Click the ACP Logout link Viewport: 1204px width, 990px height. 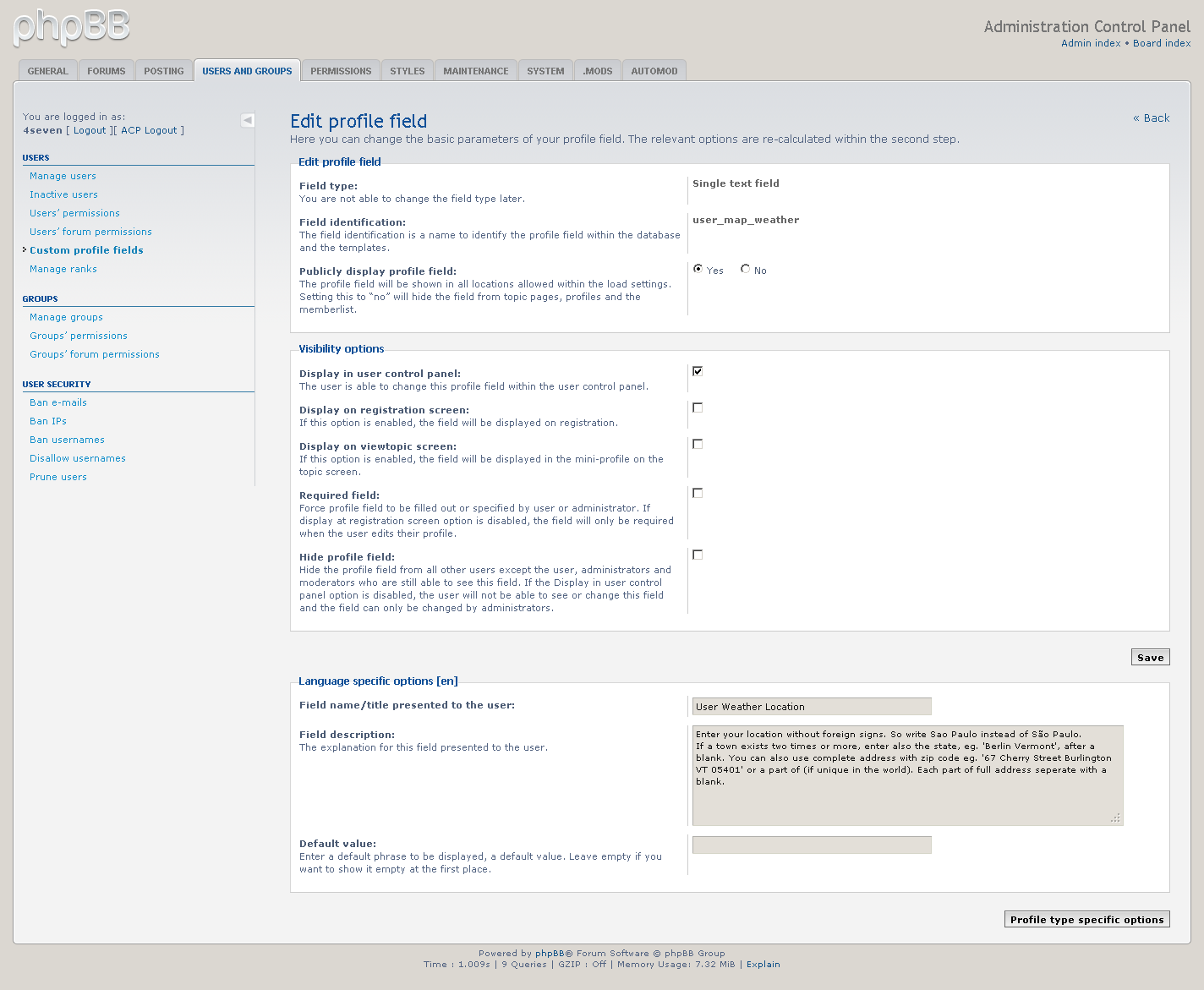pos(149,130)
